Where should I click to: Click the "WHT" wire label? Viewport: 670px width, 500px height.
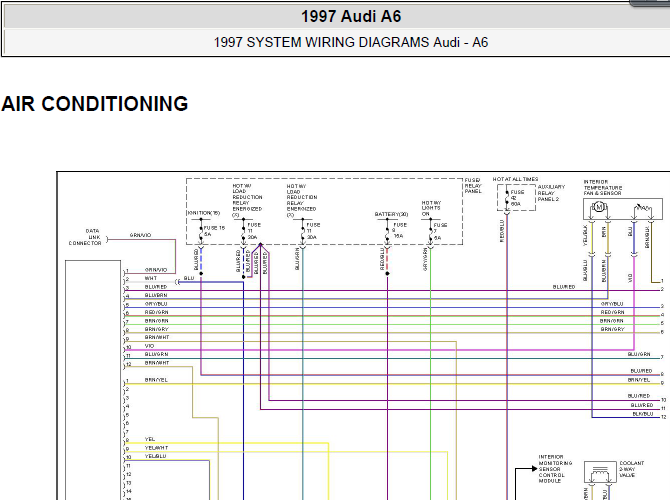(x=150, y=278)
